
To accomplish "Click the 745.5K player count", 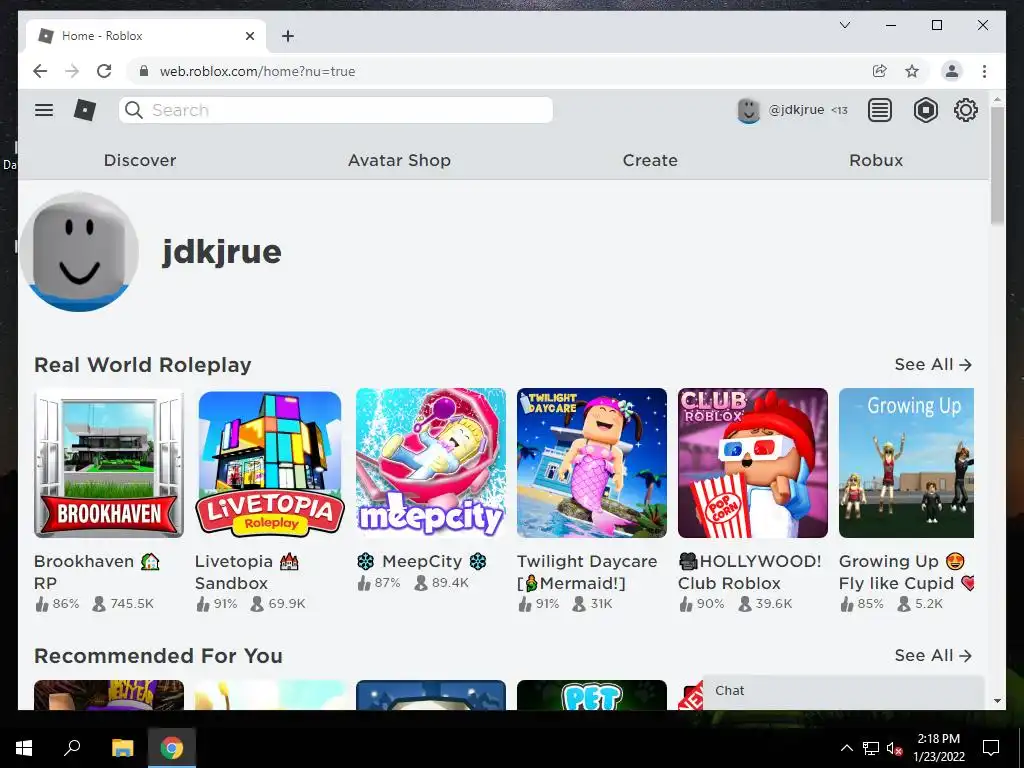I will click(123, 603).
